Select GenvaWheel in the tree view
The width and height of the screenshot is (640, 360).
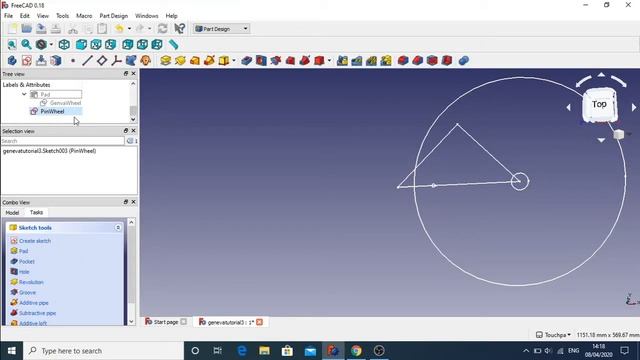tap(65, 103)
